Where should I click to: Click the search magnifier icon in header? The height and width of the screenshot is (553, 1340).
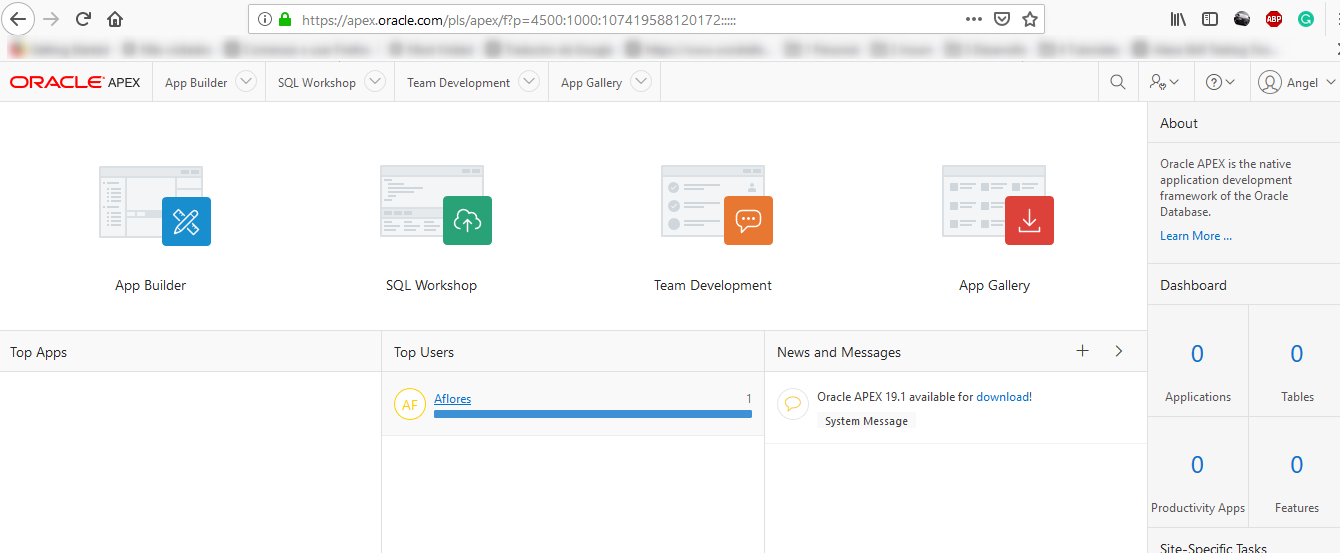(1118, 83)
